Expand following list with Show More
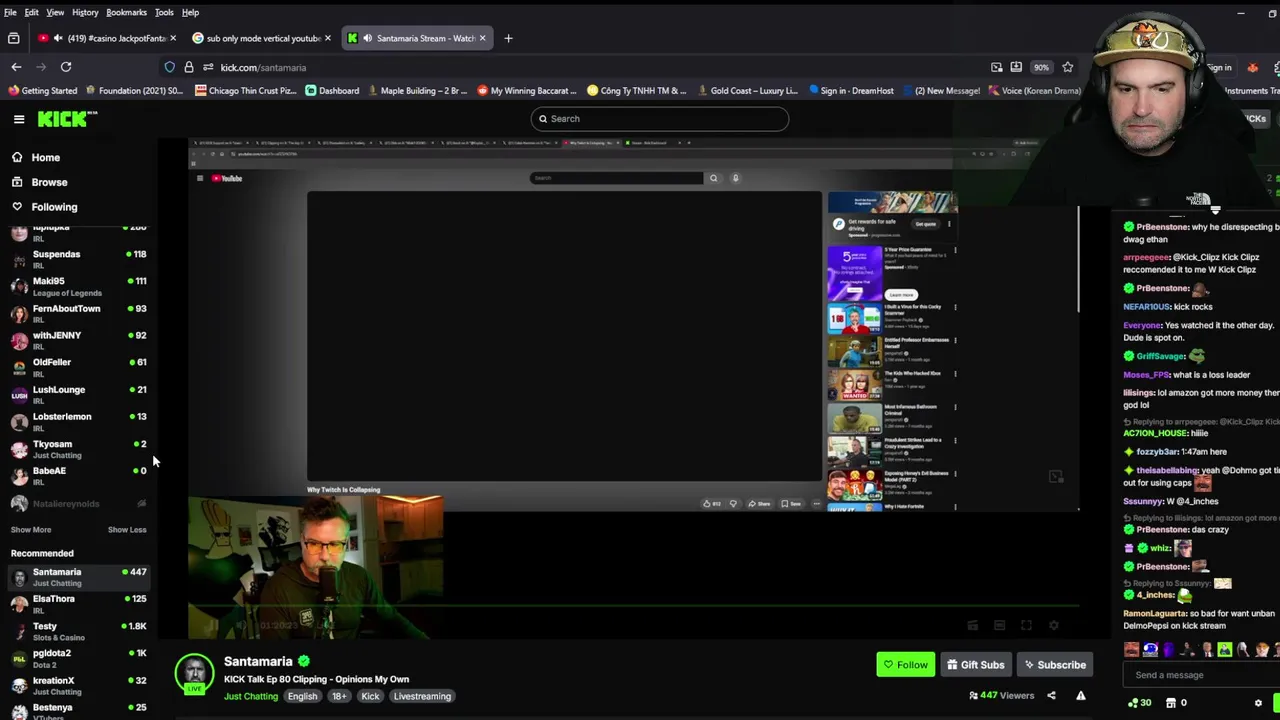Viewport: 1280px width, 720px height. point(31,530)
